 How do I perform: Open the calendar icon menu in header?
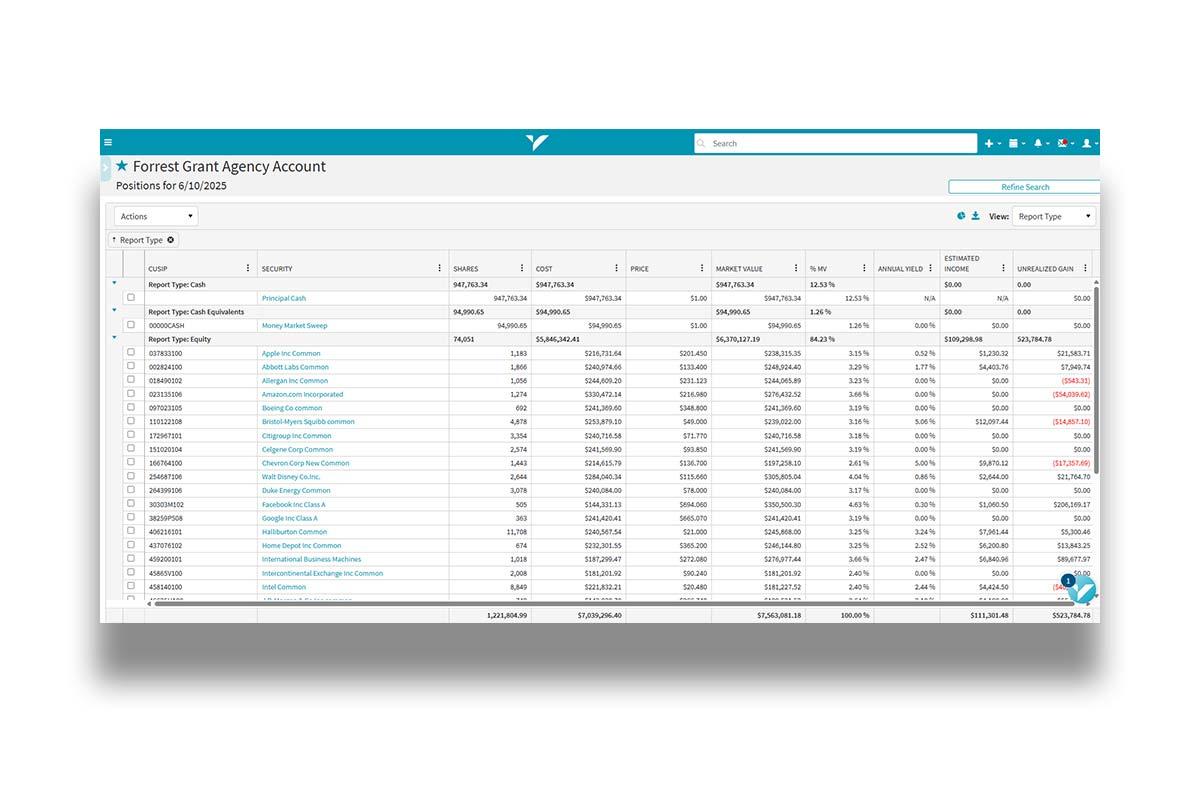coord(1015,143)
